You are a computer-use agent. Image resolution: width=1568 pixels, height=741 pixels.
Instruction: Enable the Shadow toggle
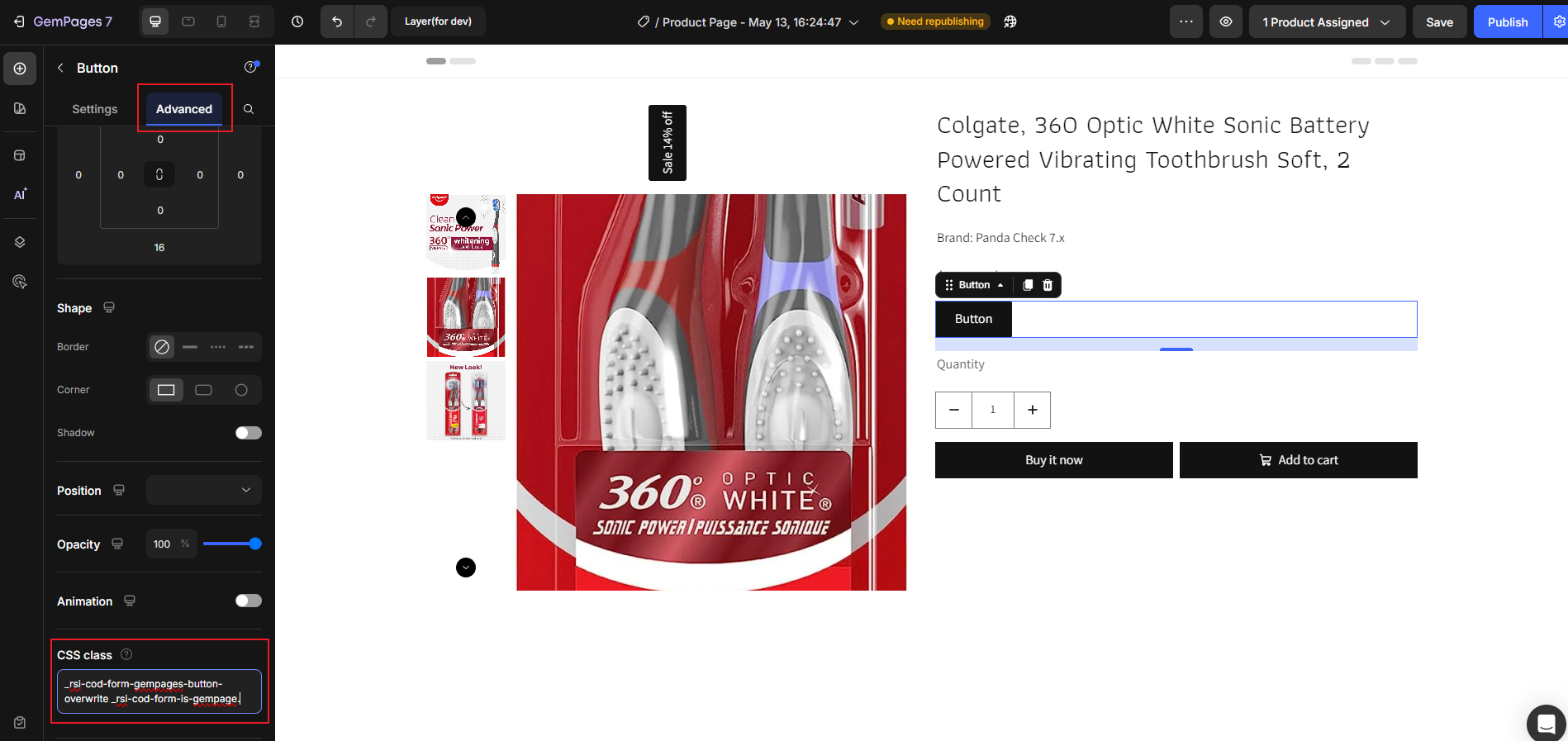click(248, 433)
